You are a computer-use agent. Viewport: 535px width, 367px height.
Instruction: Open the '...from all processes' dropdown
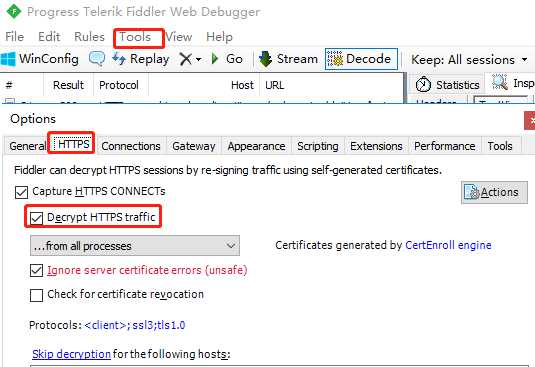click(x=135, y=246)
